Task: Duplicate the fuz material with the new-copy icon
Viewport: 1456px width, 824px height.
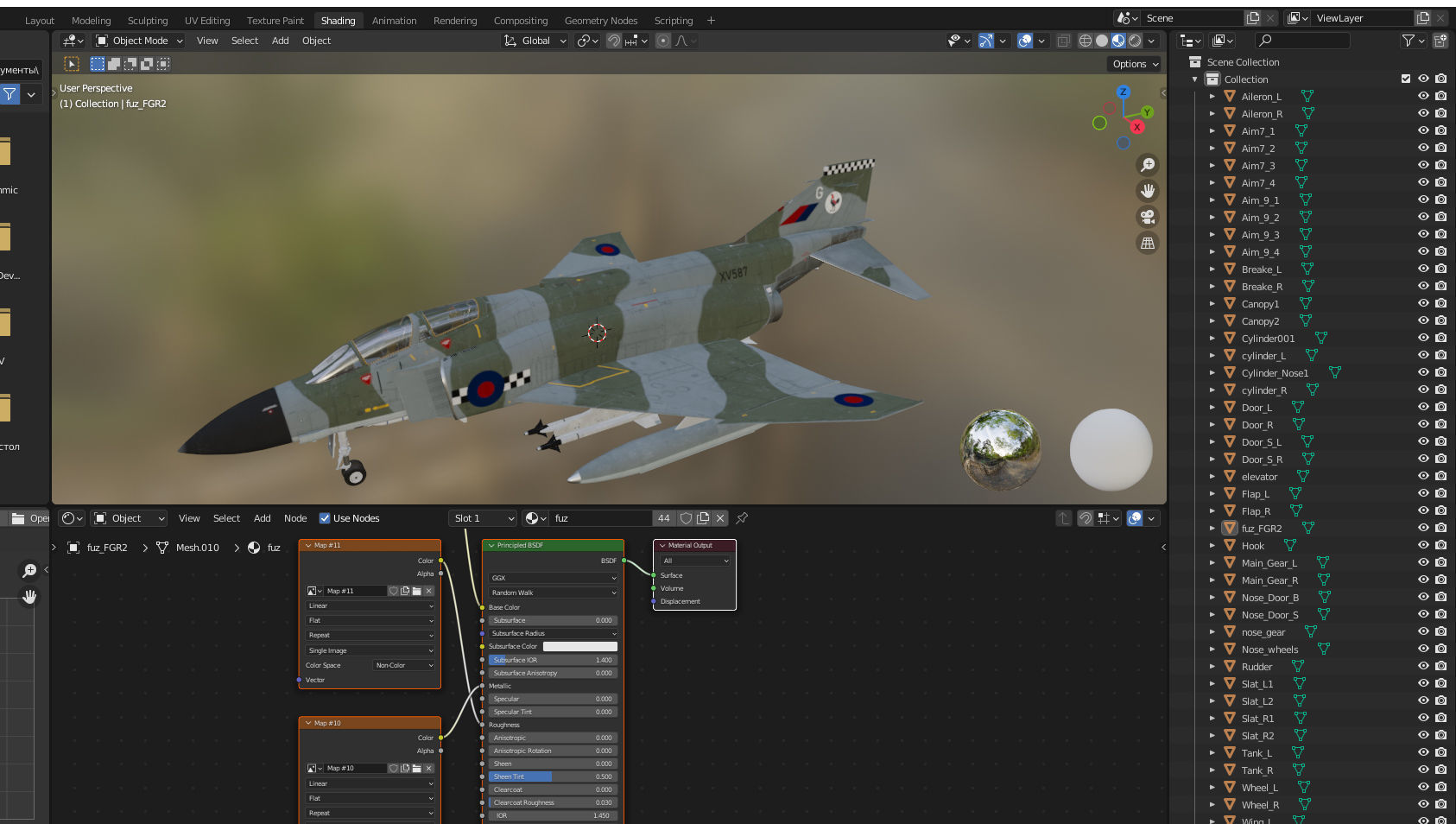Action: click(703, 518)
